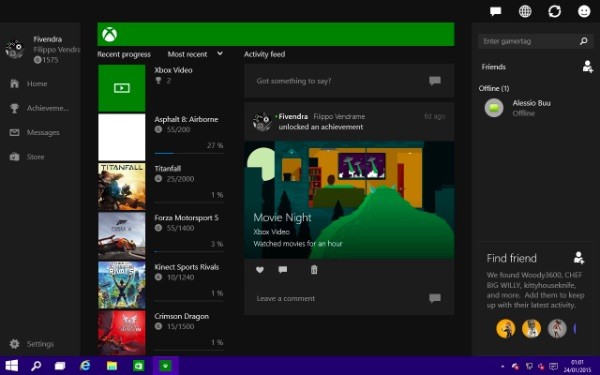The width and height of the screenshot is (600, 375).
Task: Open Internet Explorer from taskbar
Action: 85,366
